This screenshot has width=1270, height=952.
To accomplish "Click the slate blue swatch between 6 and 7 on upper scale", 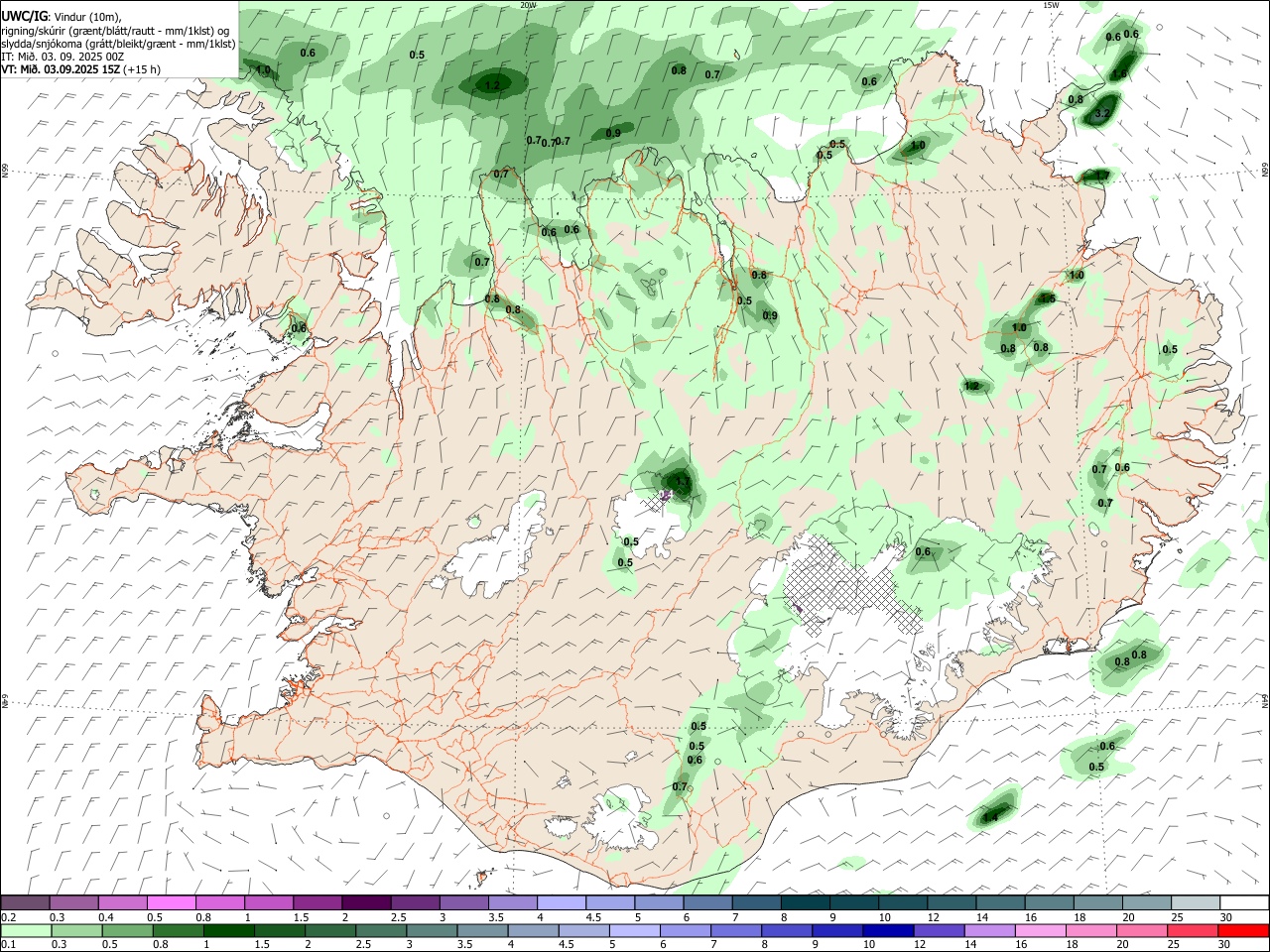I will click(708, 902).
